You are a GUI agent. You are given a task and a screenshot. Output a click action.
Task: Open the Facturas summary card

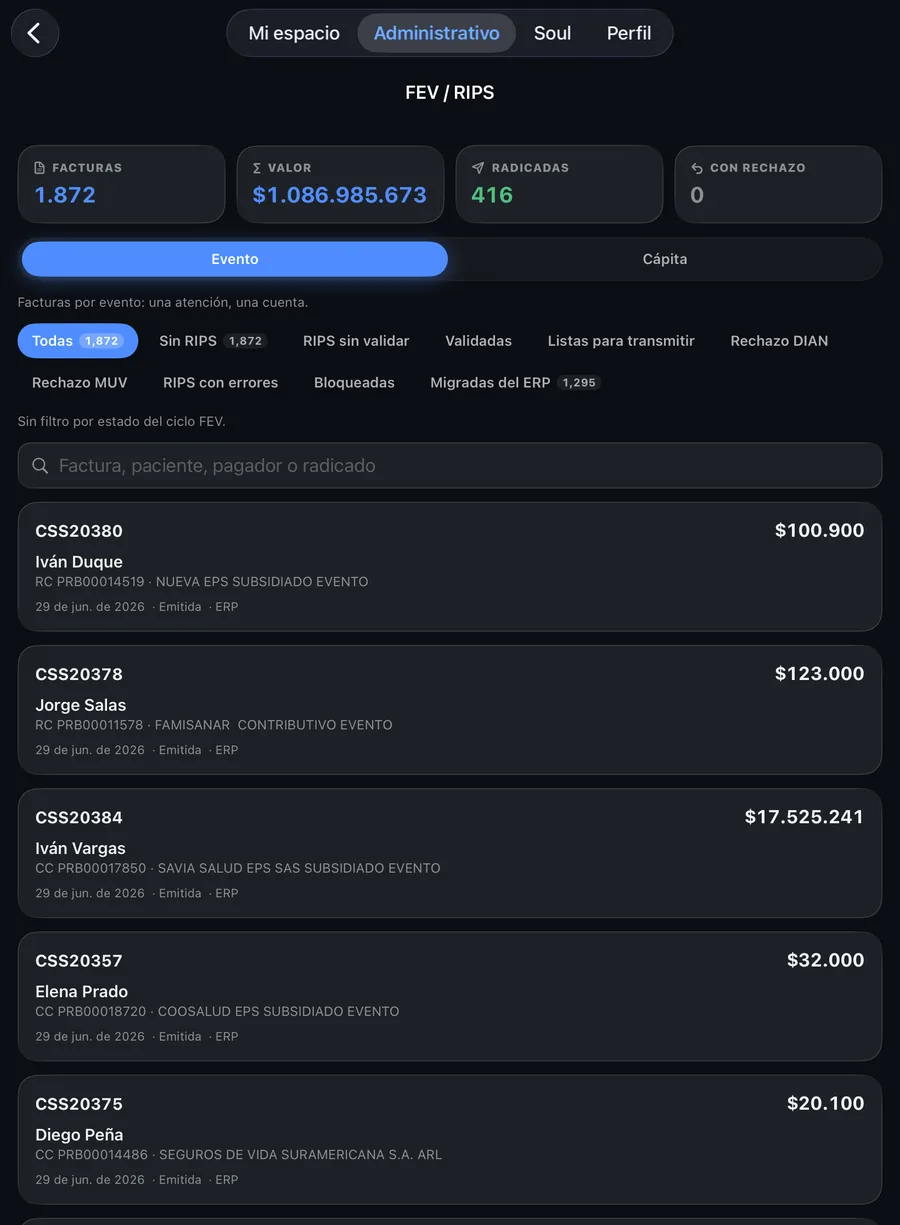tap(121, 184)
